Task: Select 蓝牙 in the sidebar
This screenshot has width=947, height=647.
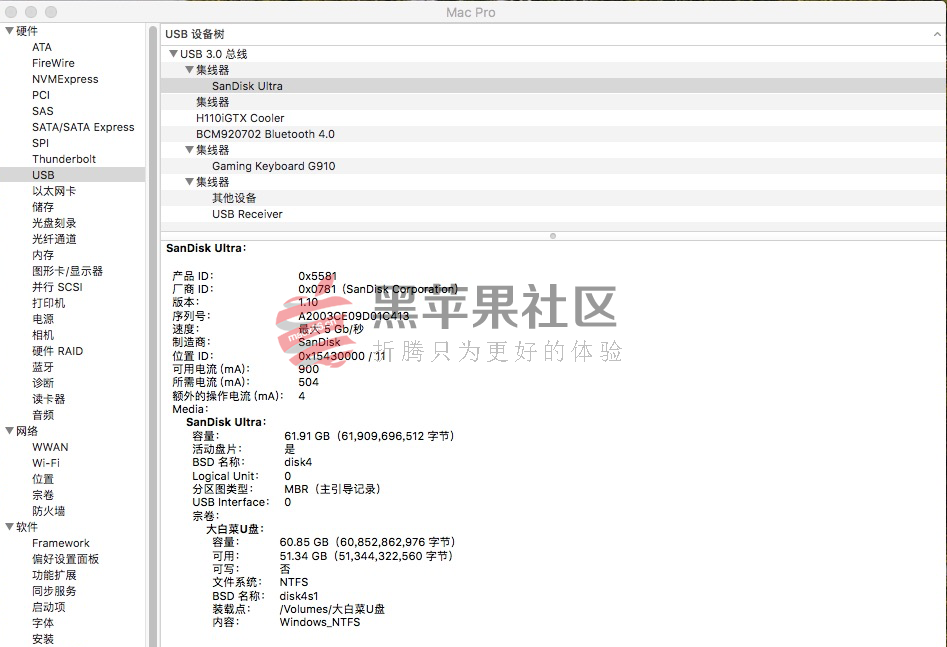Action: point(42,367)
